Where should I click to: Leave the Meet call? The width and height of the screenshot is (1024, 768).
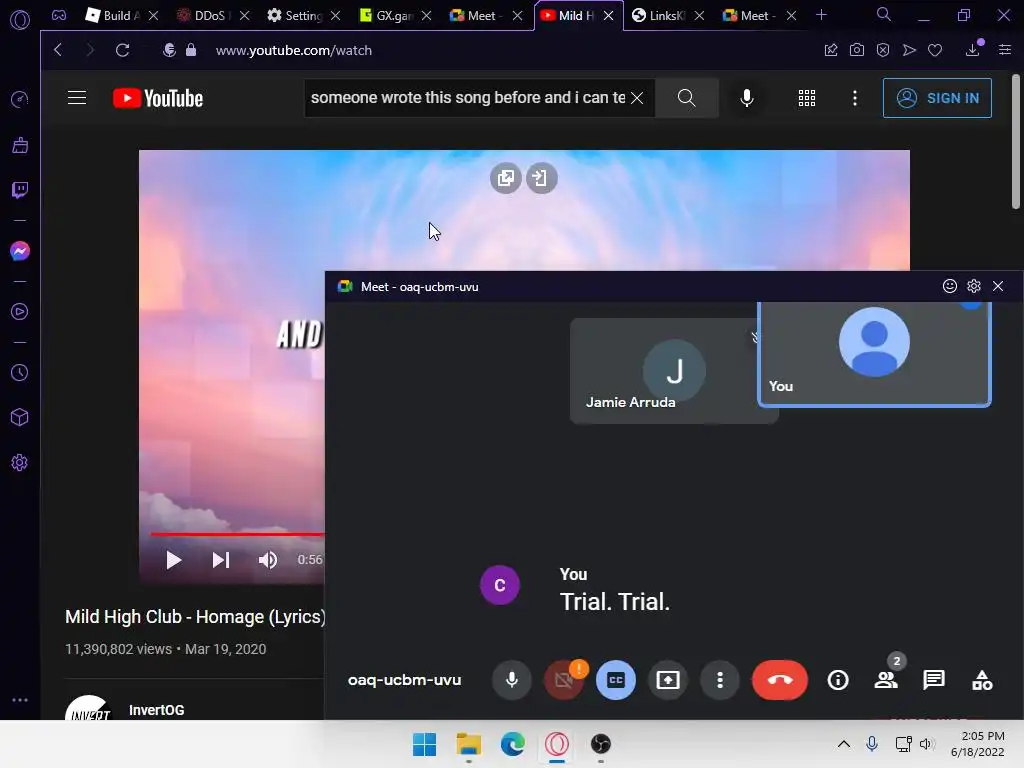[780, 680]
